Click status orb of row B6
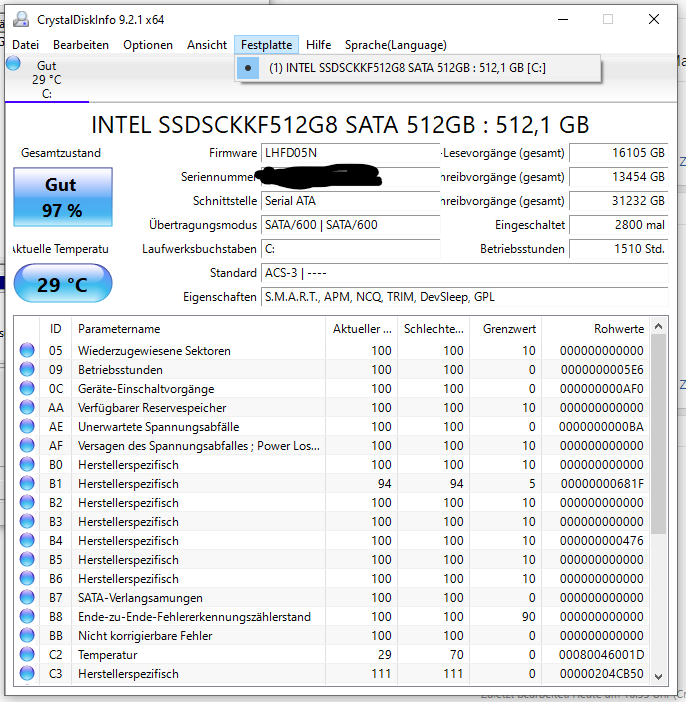This screenshot has width=686, height=702. tap(27, 578)
